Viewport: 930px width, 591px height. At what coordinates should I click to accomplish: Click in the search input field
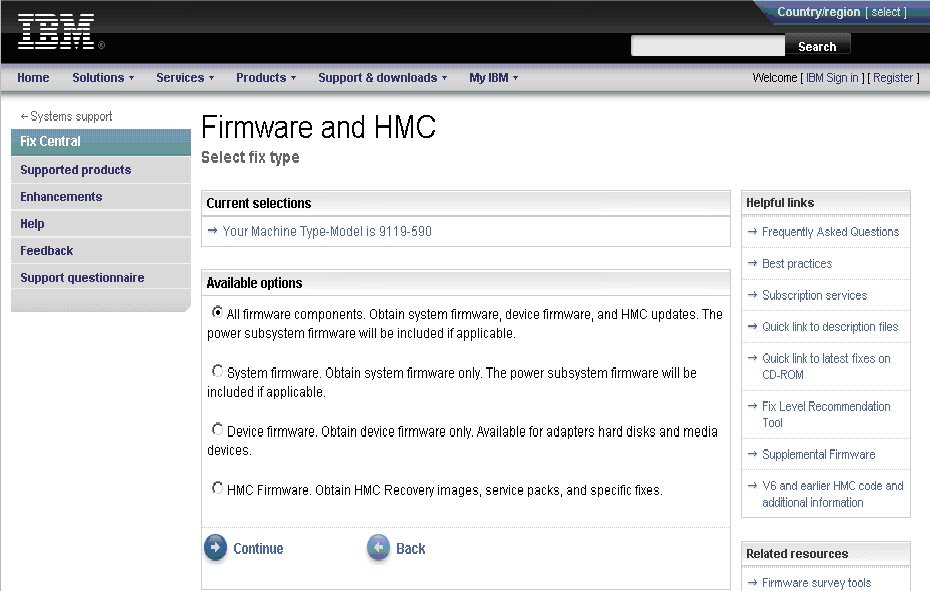708,46
